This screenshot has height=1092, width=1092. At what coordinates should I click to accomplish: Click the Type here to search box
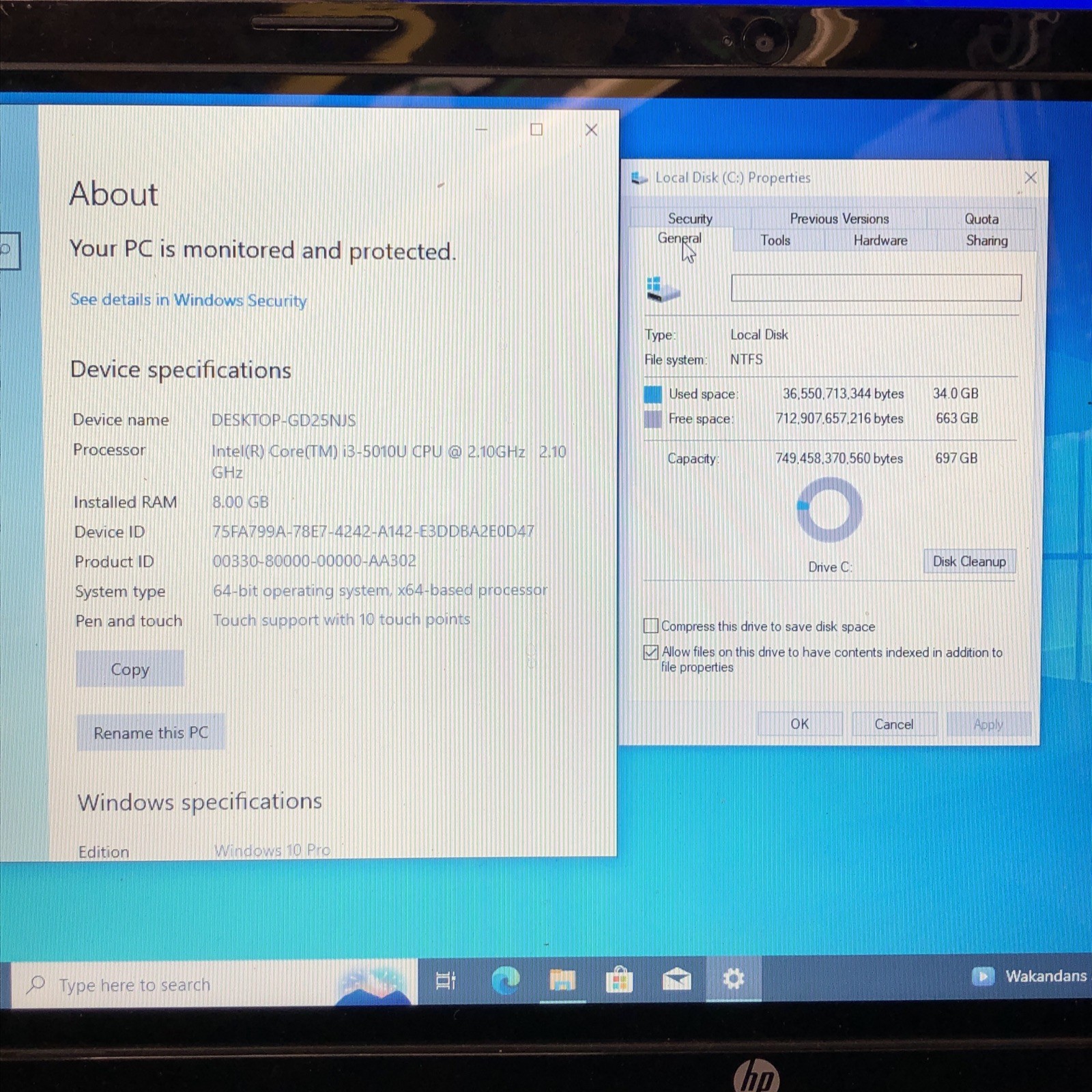pyautogui.click(x=214, y=984)
